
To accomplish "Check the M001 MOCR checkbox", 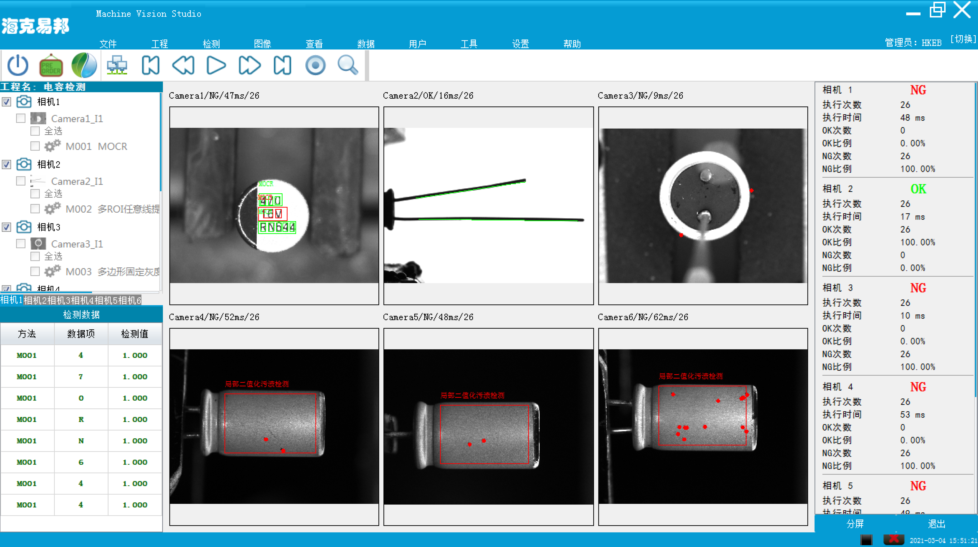I will click(36, 146).
